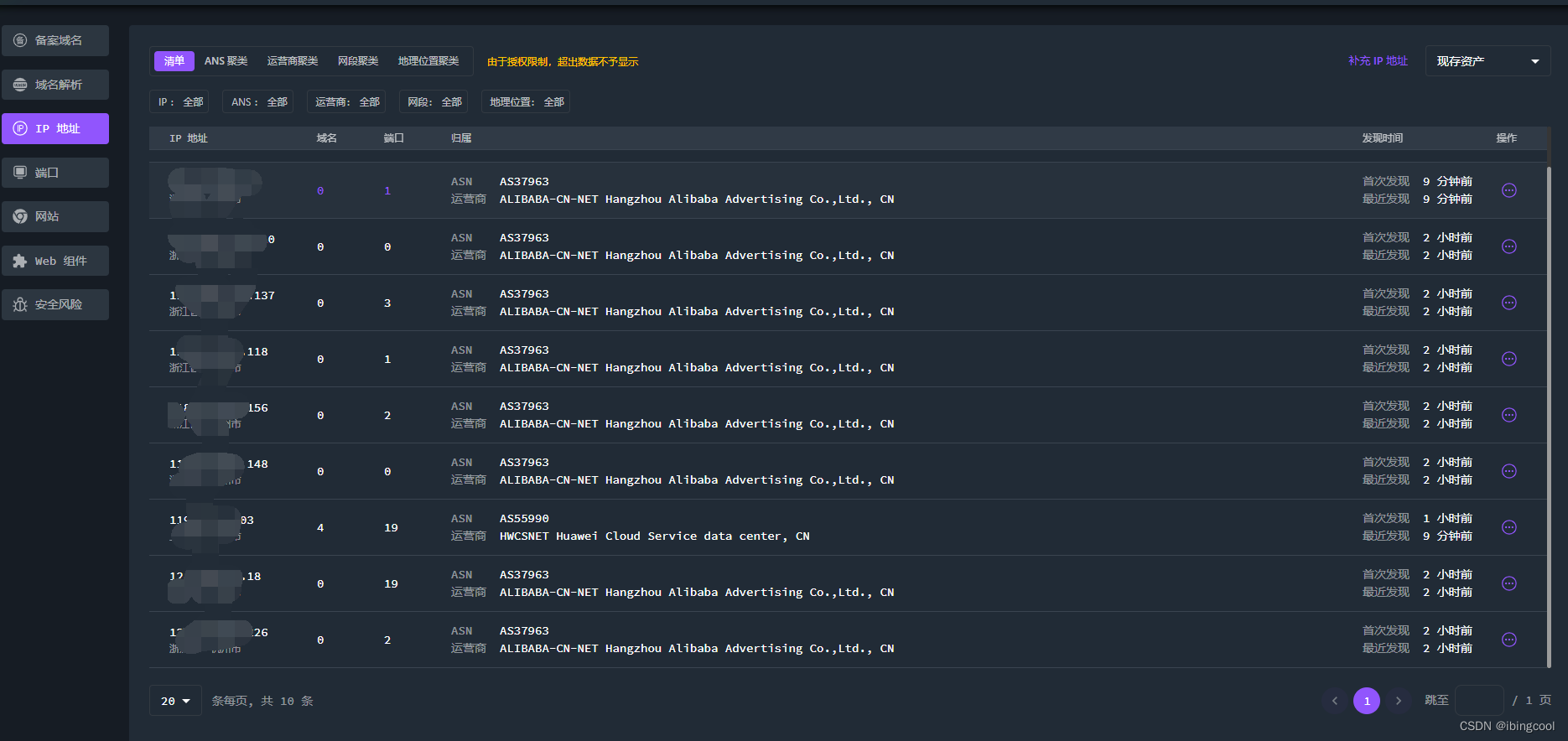Open actions menu for the 9 分钟前 row
The image size is (1568, 741).
[x=1508, y=190]
